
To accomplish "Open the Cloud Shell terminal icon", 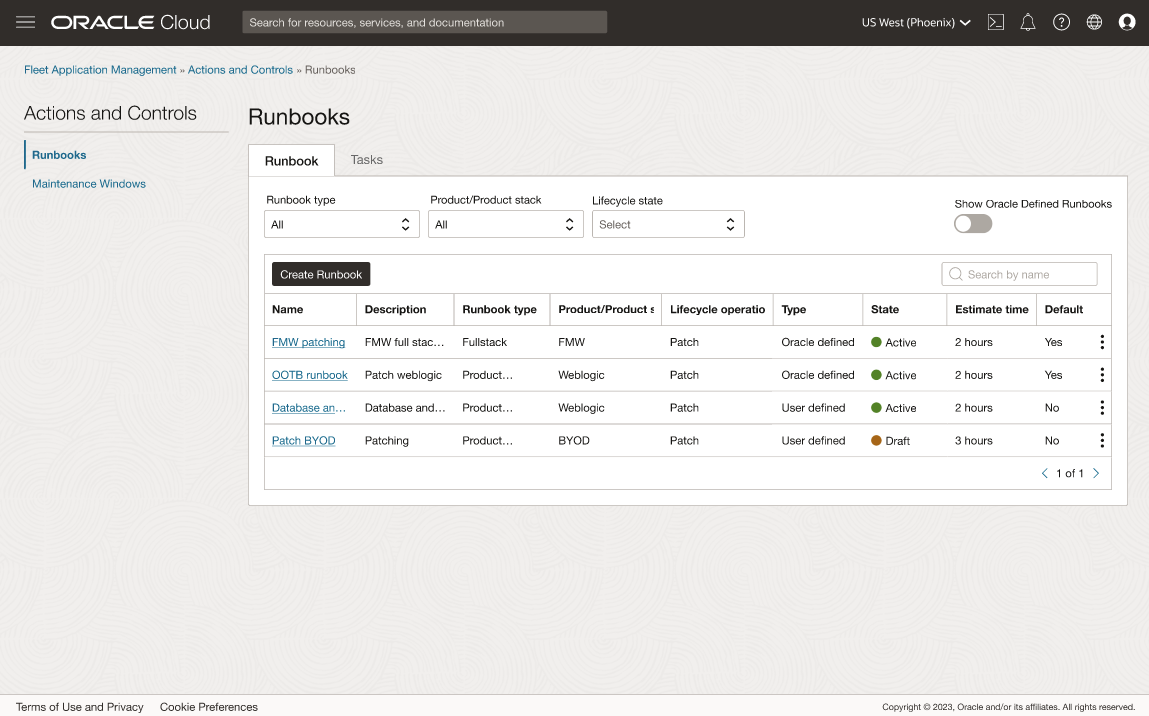I will tap(996, 21).
